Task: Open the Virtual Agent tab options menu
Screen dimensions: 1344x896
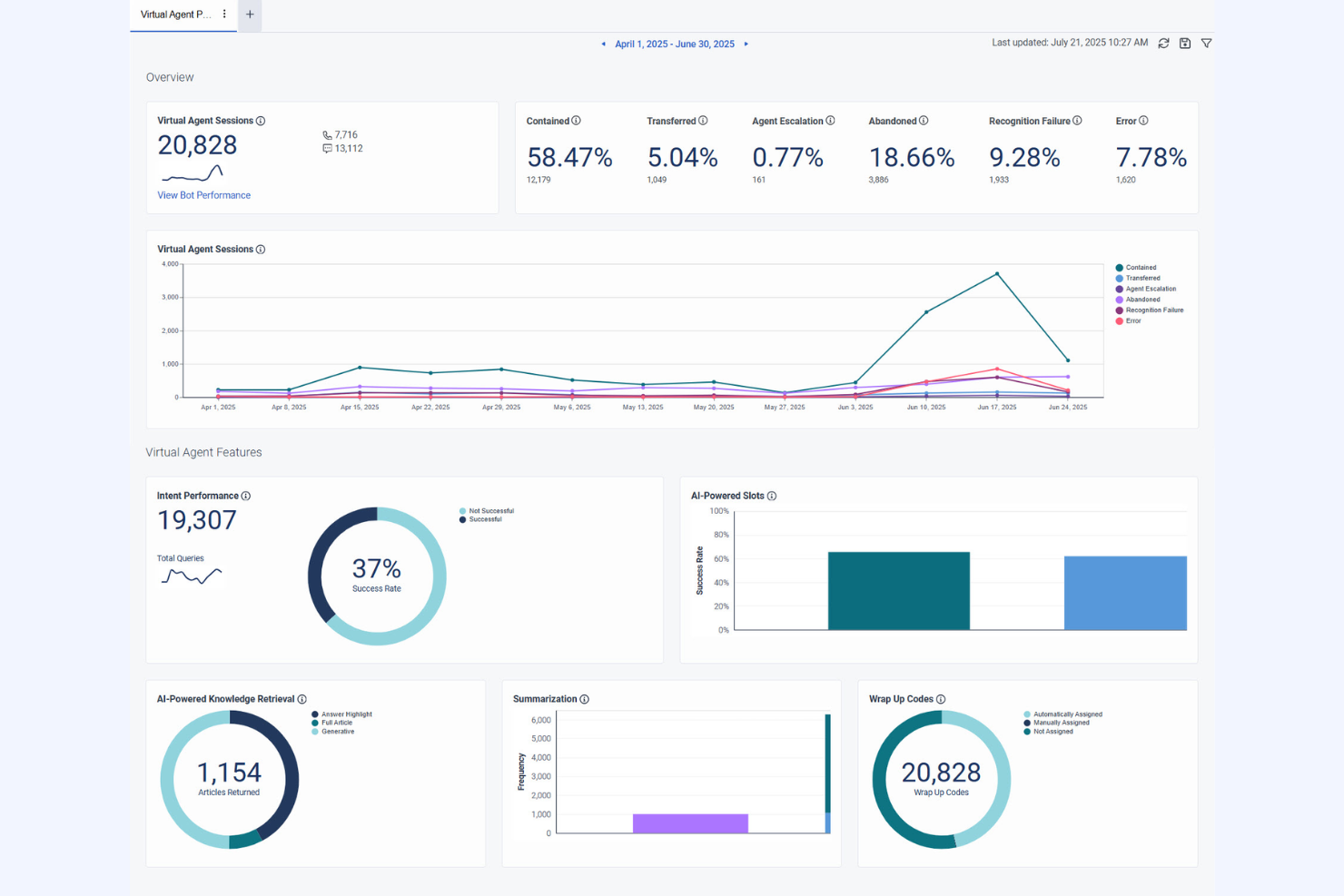Action: (x=224, y=15)
